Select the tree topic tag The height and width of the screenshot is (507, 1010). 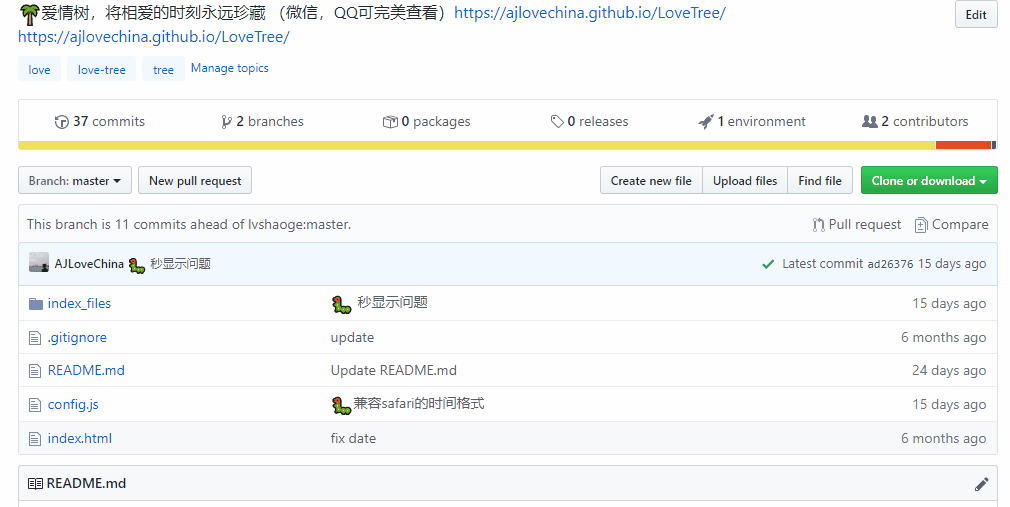coord(164,70)
